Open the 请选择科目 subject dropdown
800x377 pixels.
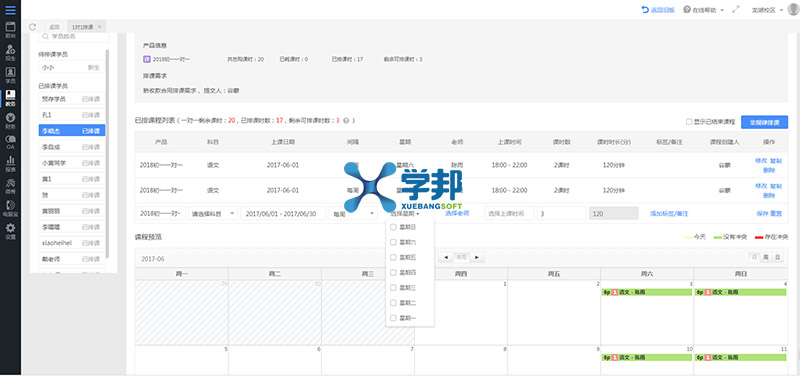click(x=213, y=214)
